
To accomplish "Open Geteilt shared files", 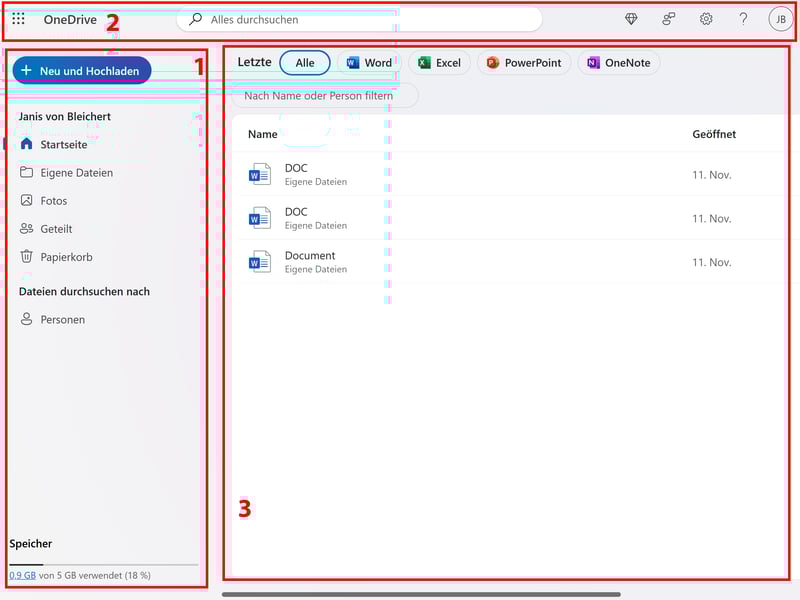I will 56,229.
